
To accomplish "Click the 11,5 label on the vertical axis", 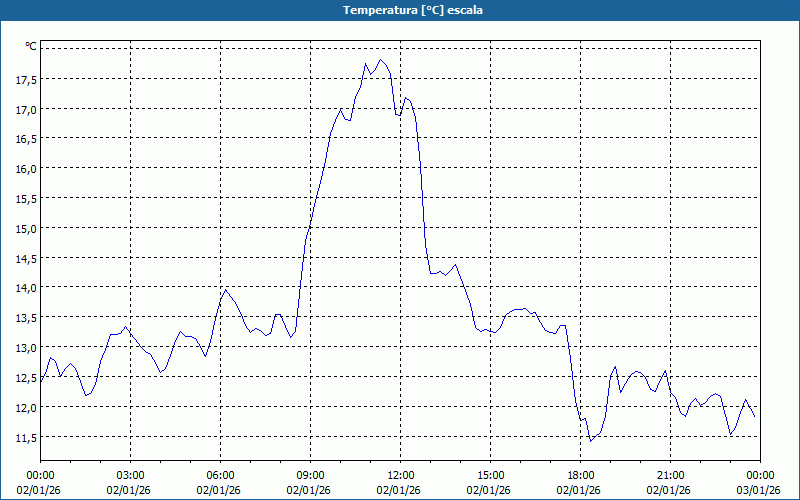I will tap(25, 437).
